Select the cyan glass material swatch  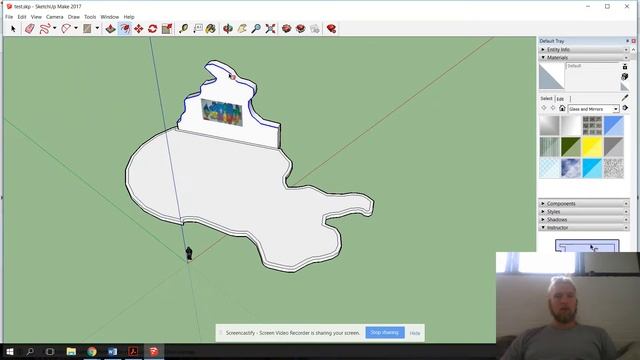(x=592, y=168)
